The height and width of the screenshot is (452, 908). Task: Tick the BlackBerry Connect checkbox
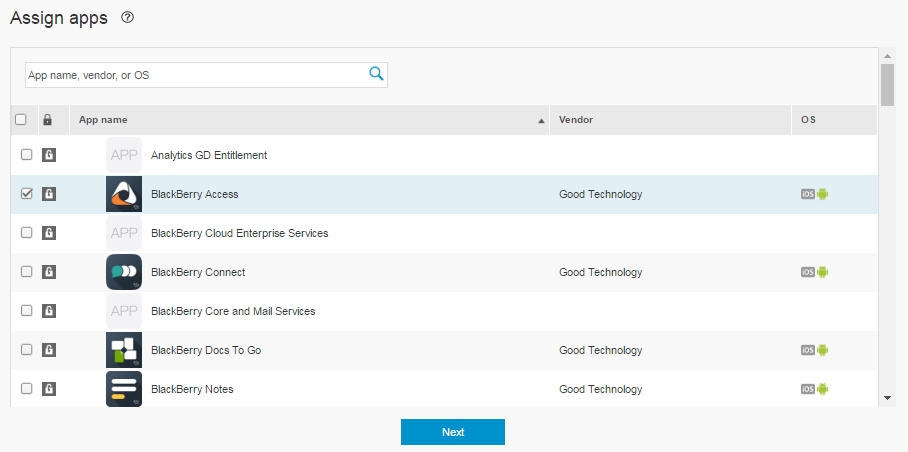27,272
